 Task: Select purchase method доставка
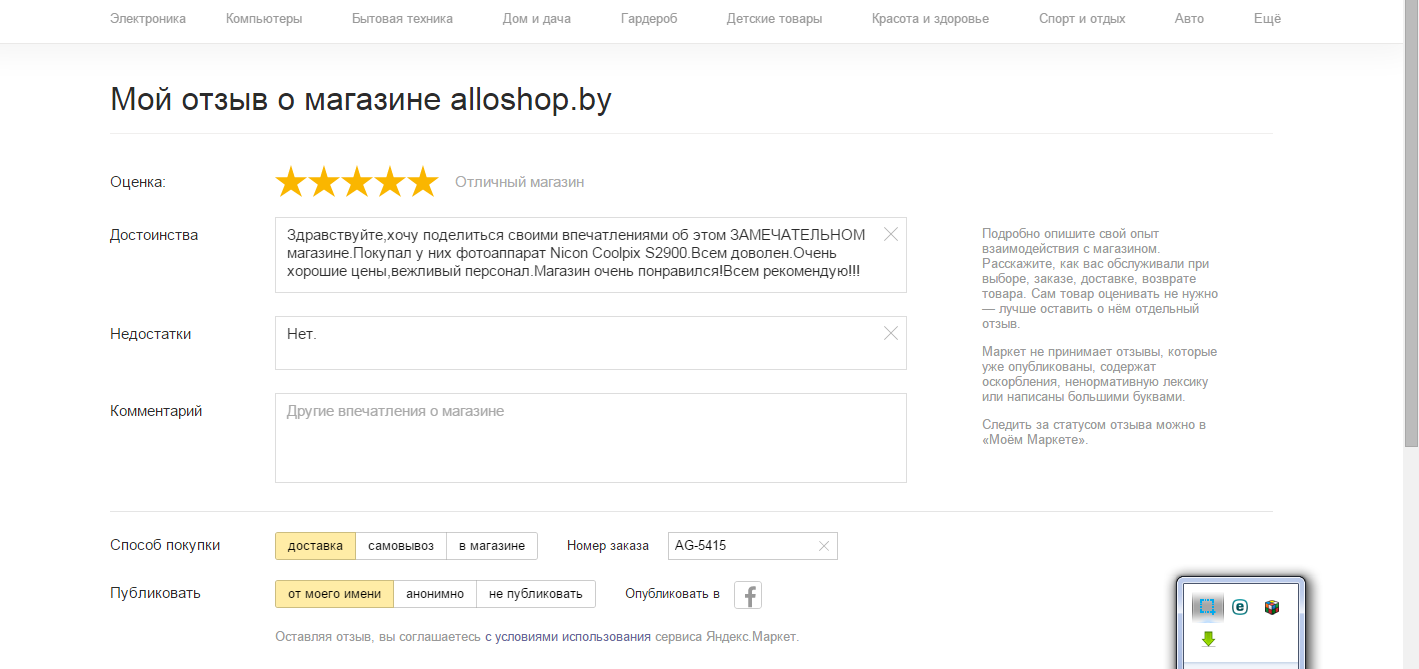(315, 546)
